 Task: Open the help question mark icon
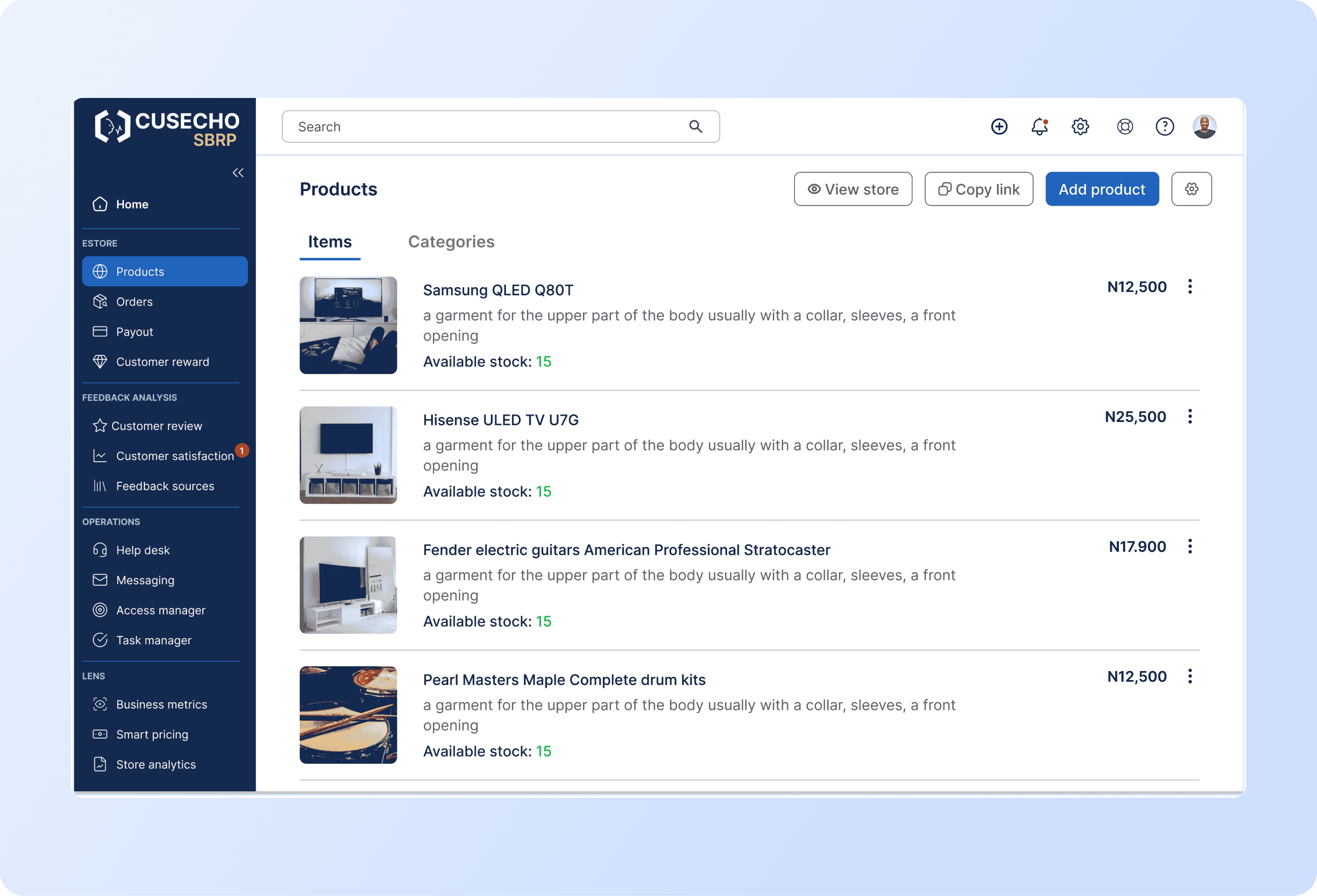click(x=1164, y=126)
